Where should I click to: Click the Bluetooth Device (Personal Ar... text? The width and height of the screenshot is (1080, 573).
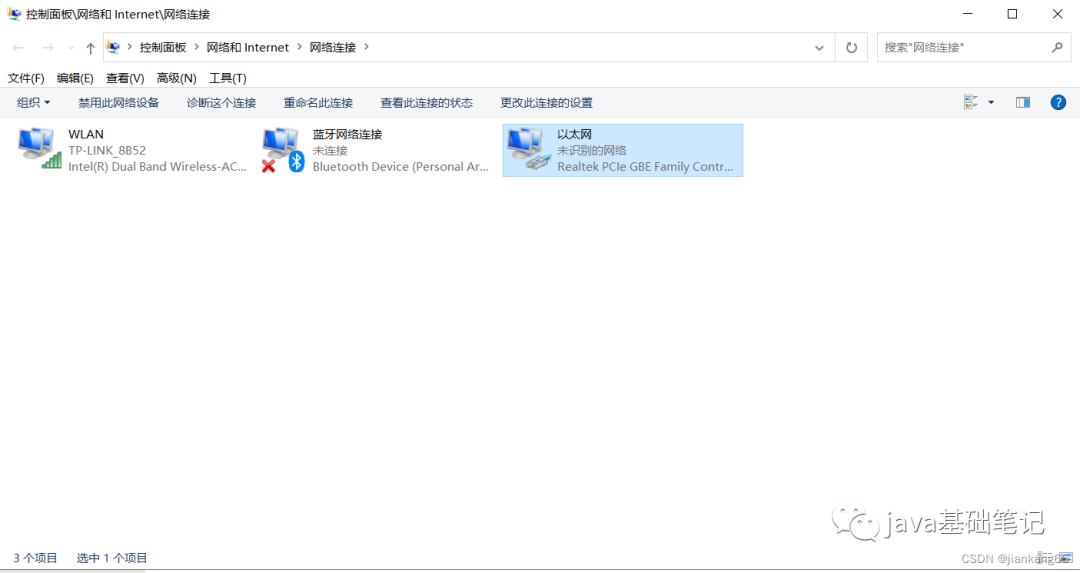401,166
